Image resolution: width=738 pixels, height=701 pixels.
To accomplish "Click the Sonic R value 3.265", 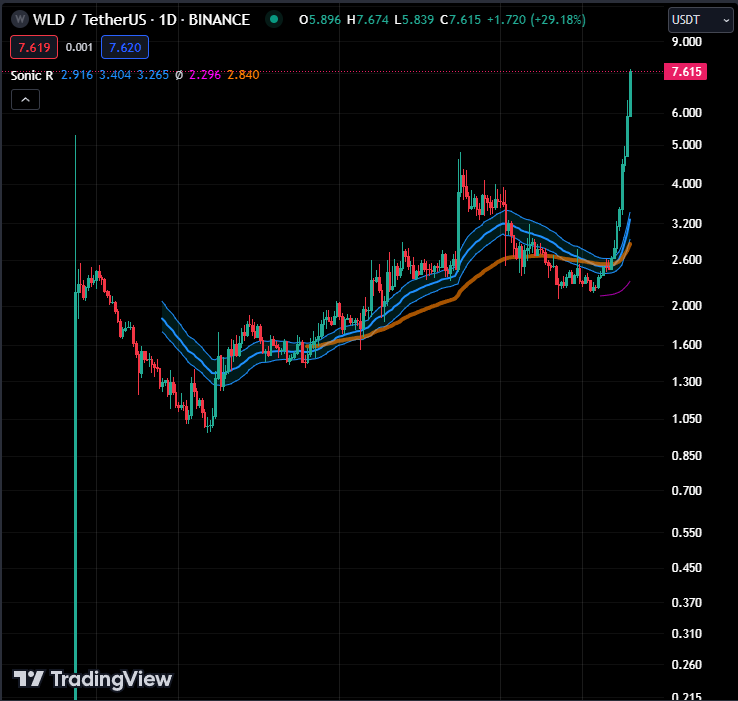I will pos(153,75).
